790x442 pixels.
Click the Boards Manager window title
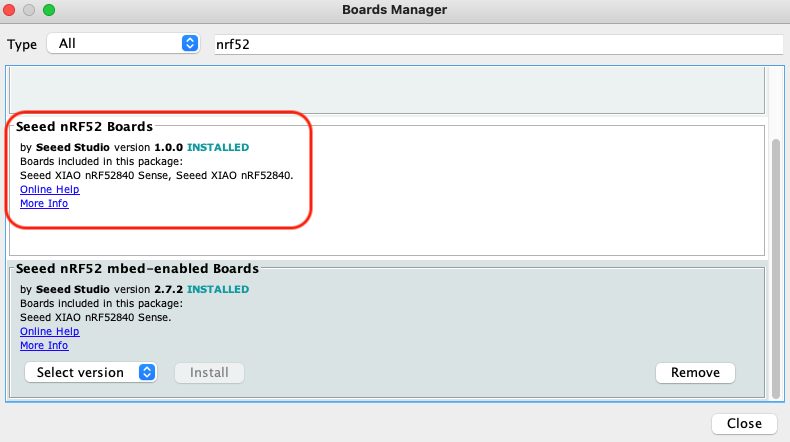coord(394,10)
